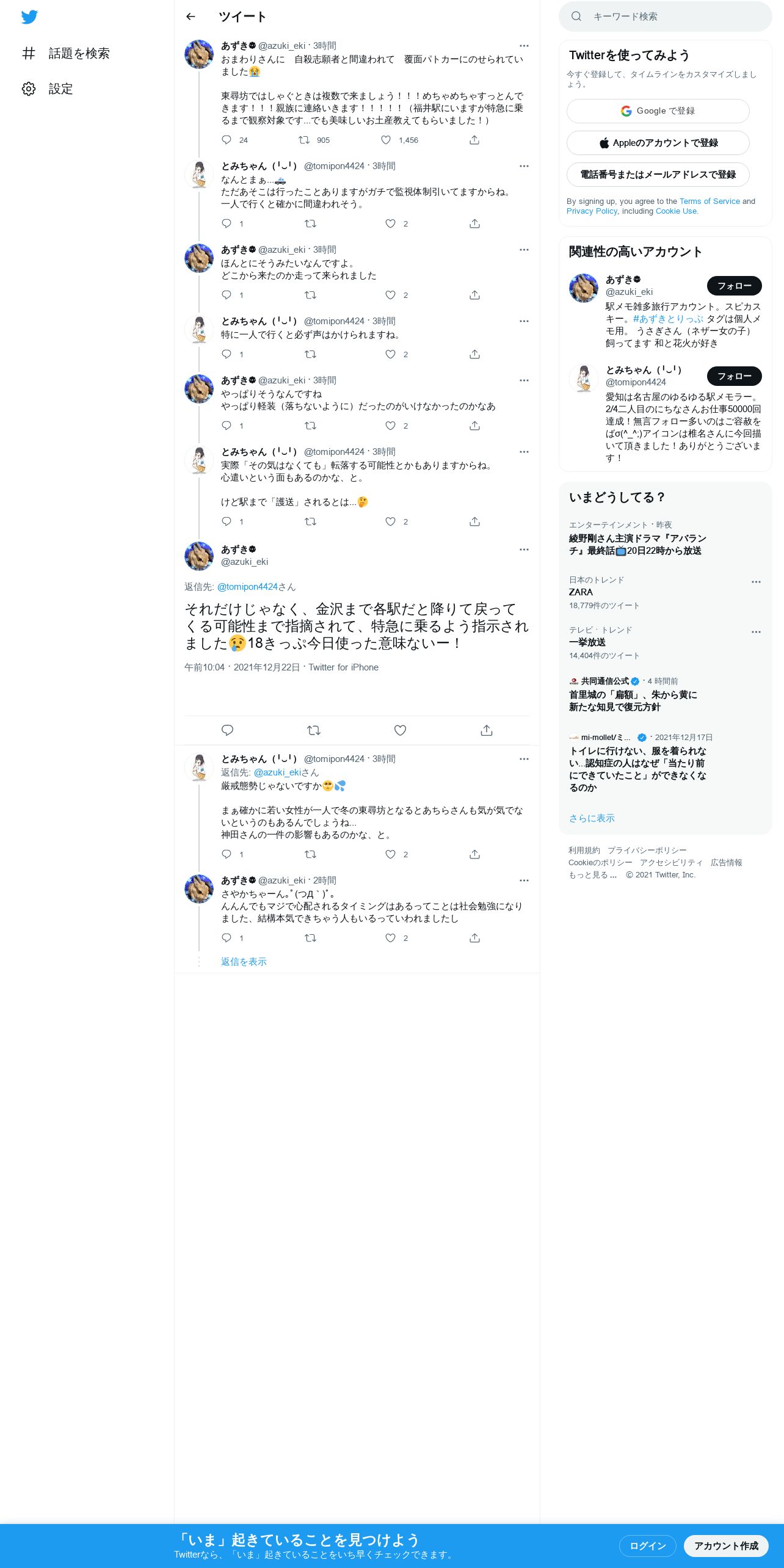This screenshot has width=784, height=1568.
Task: Reply to the main tweet about 金沢
Action: click(x=227, y=730)
